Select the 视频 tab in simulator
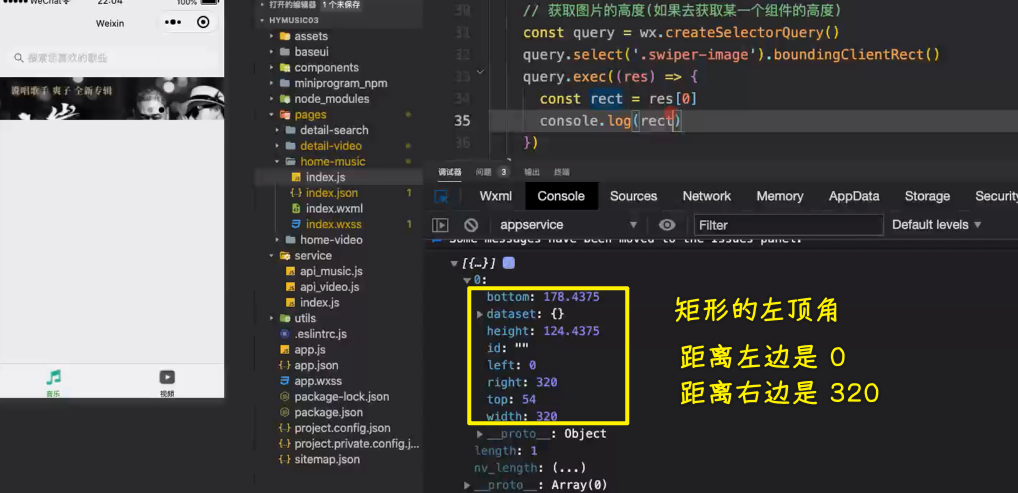 tap(167, 383)
